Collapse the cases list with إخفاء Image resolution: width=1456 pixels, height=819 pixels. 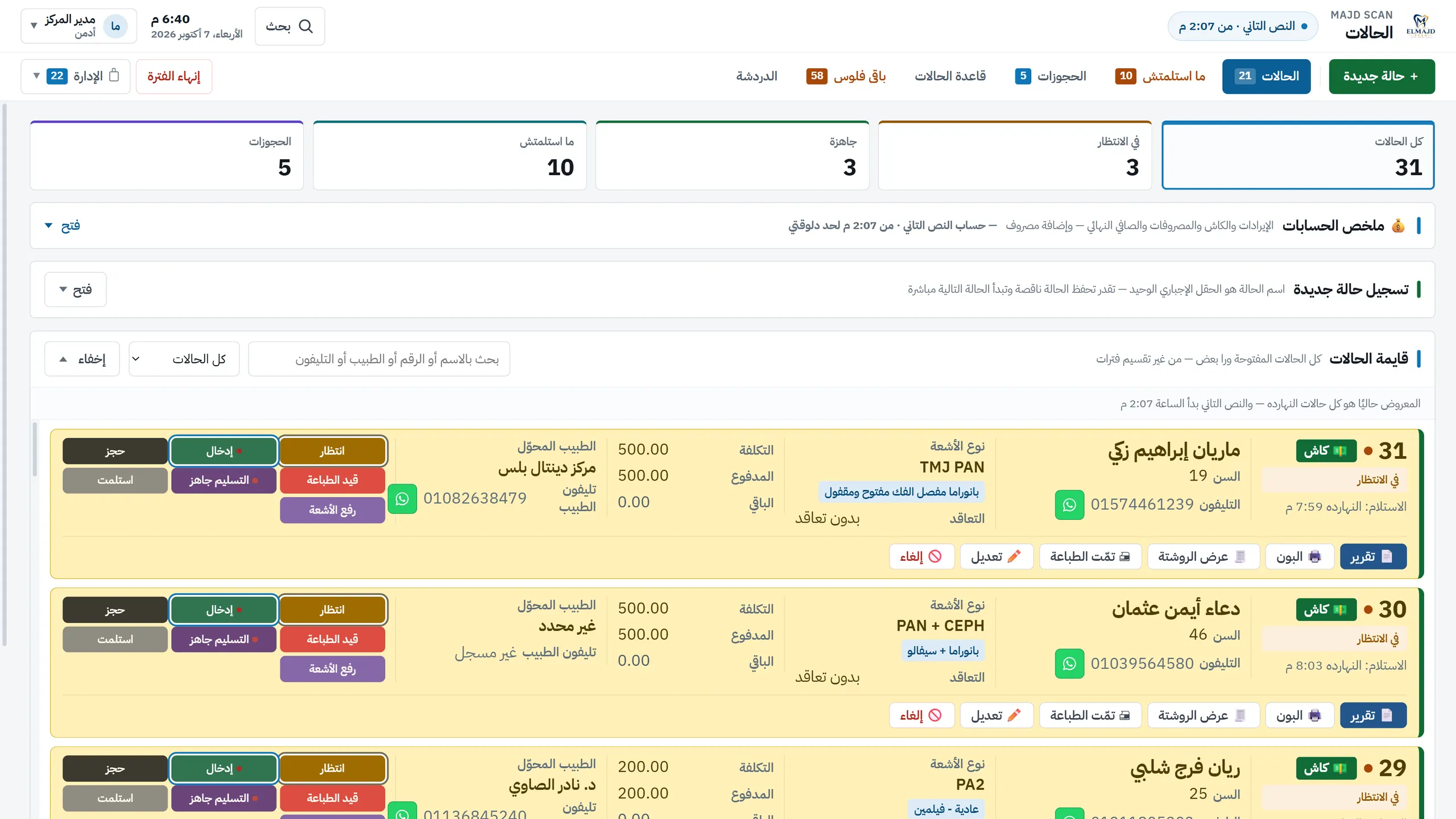82,359
